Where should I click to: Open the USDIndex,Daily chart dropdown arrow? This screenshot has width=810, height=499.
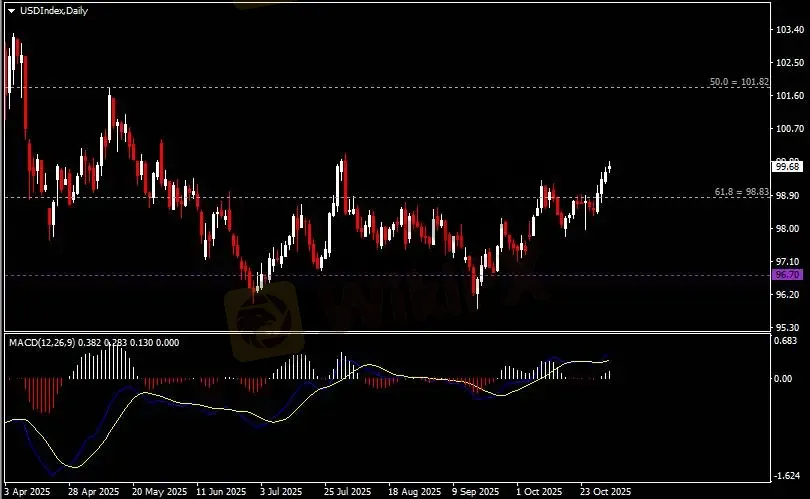(11, 11)
